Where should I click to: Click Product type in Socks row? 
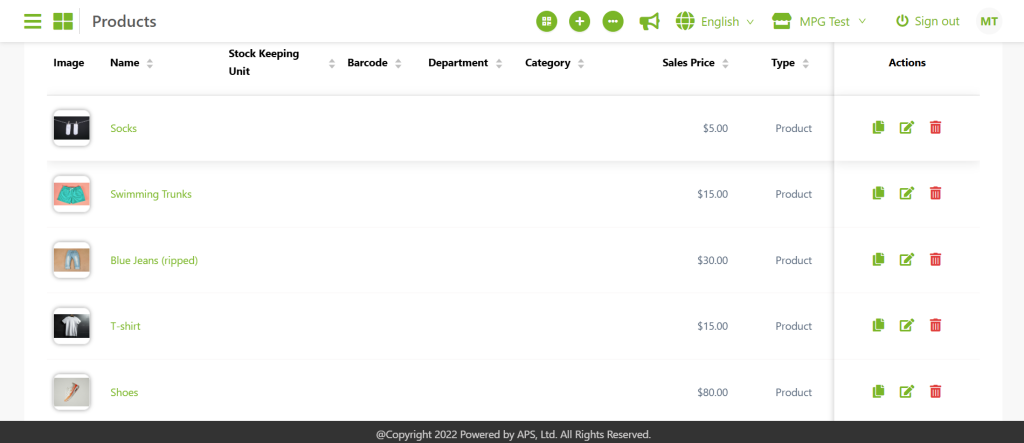point(793,128)
